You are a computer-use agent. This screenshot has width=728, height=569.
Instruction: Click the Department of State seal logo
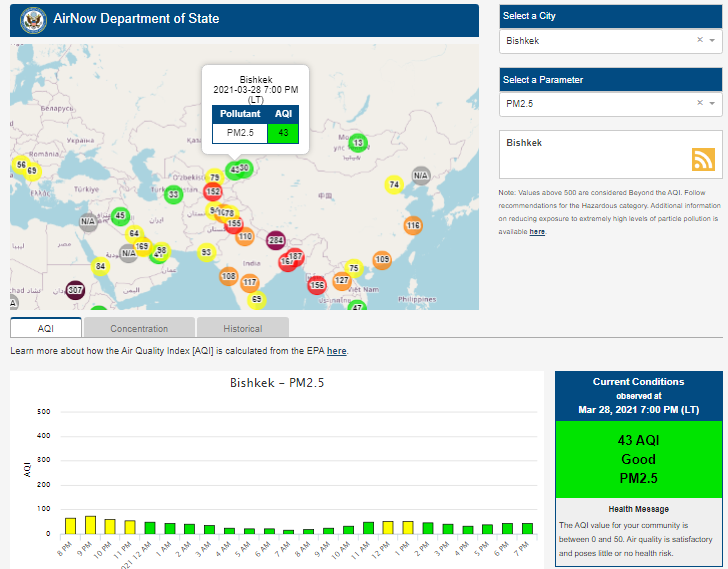pos(33,19)
